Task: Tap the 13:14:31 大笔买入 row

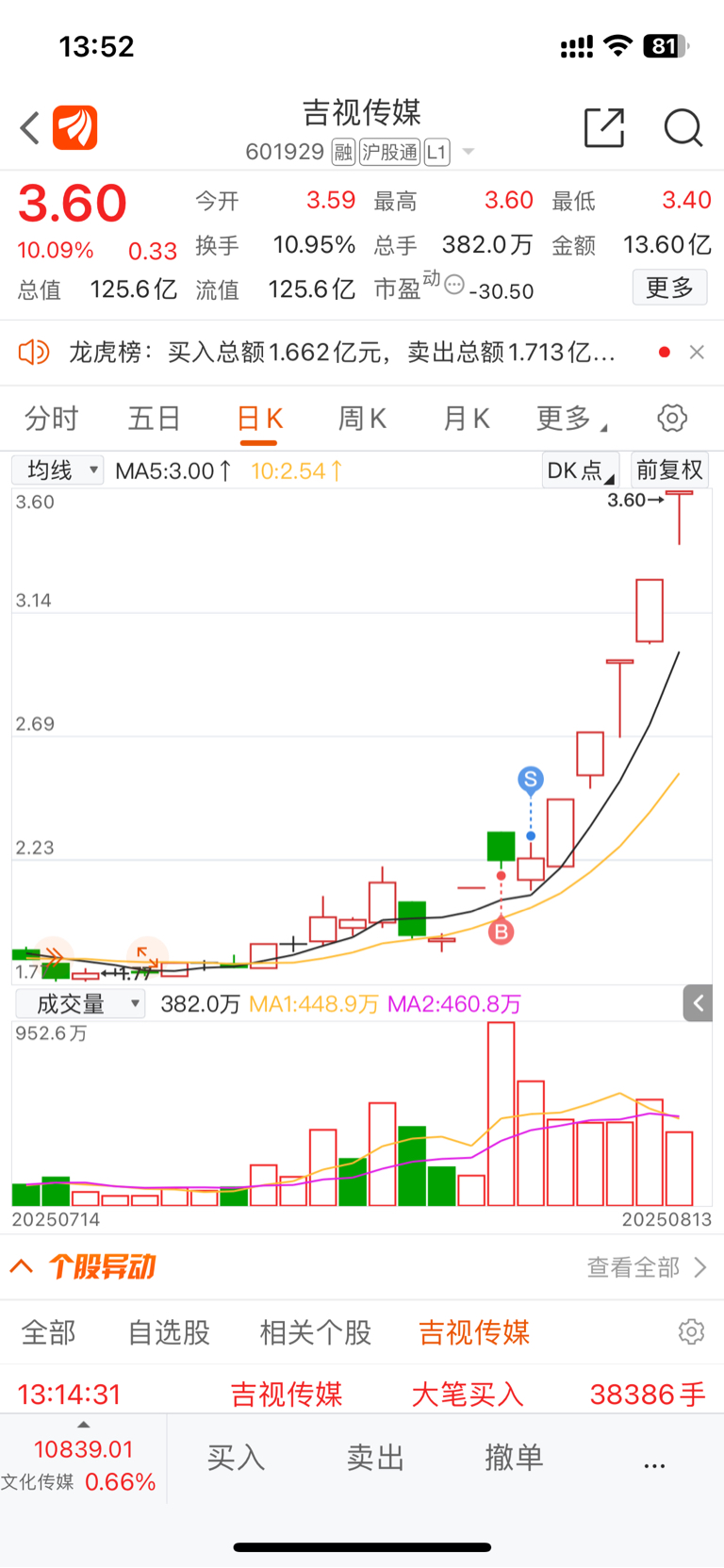Action: click(362, 1394)
